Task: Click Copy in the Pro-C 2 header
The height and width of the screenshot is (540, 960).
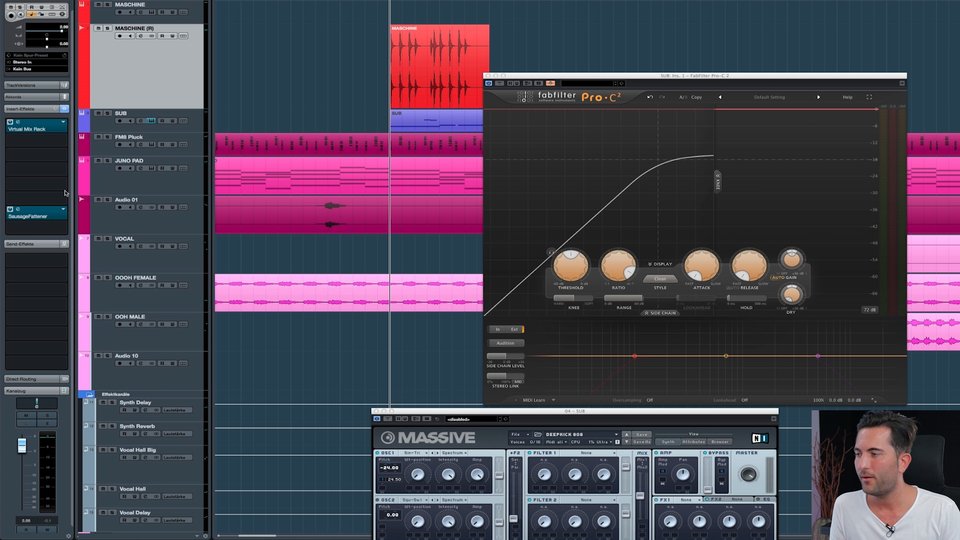Action: click(697, 97)
